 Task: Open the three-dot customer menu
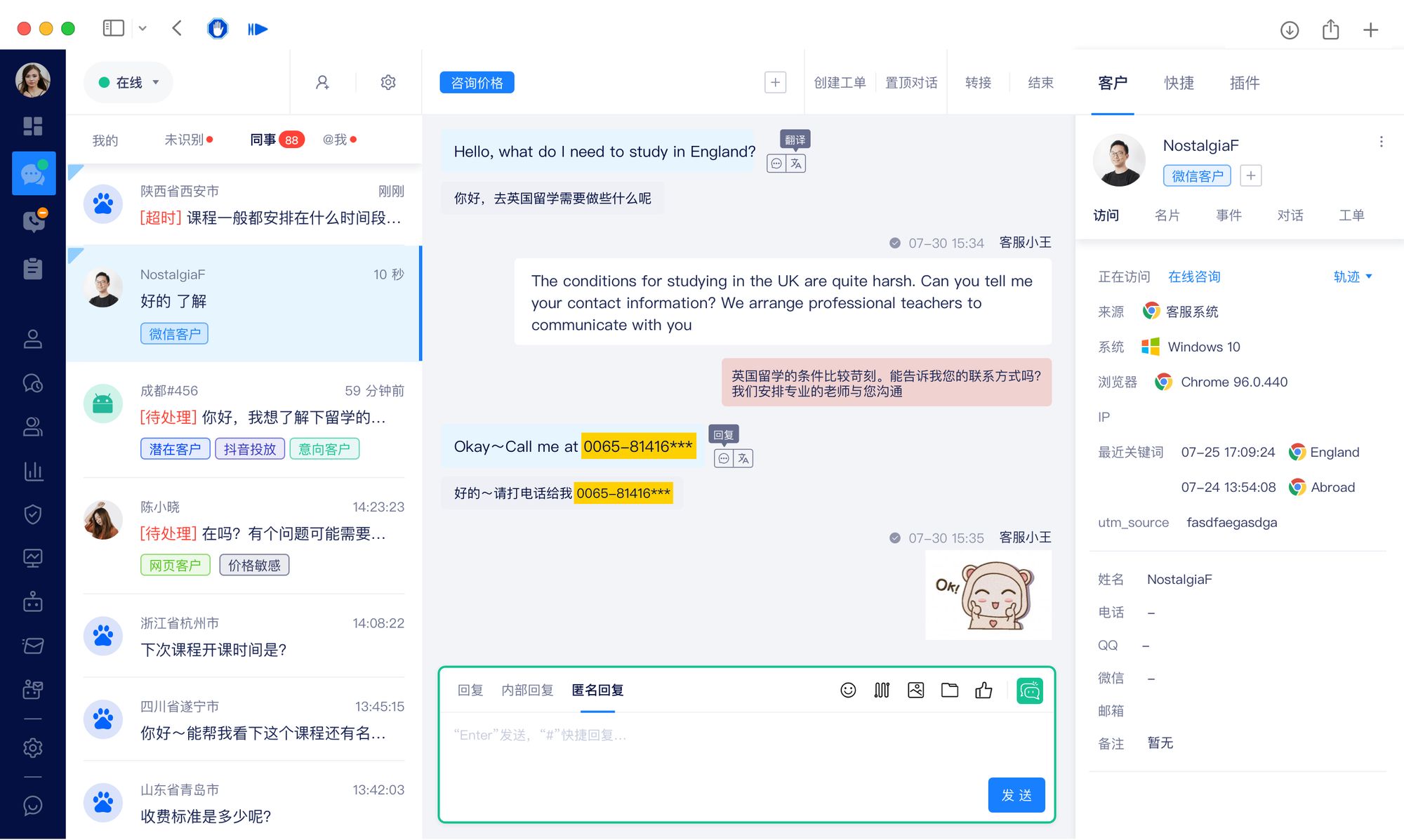(x=1381, y=142)
